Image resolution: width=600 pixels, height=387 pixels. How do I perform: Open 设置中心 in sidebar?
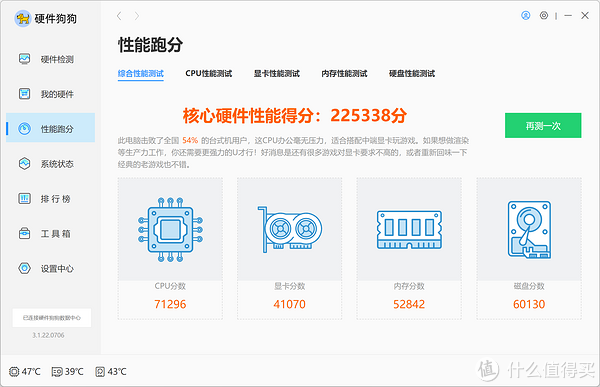pos(51,268)
